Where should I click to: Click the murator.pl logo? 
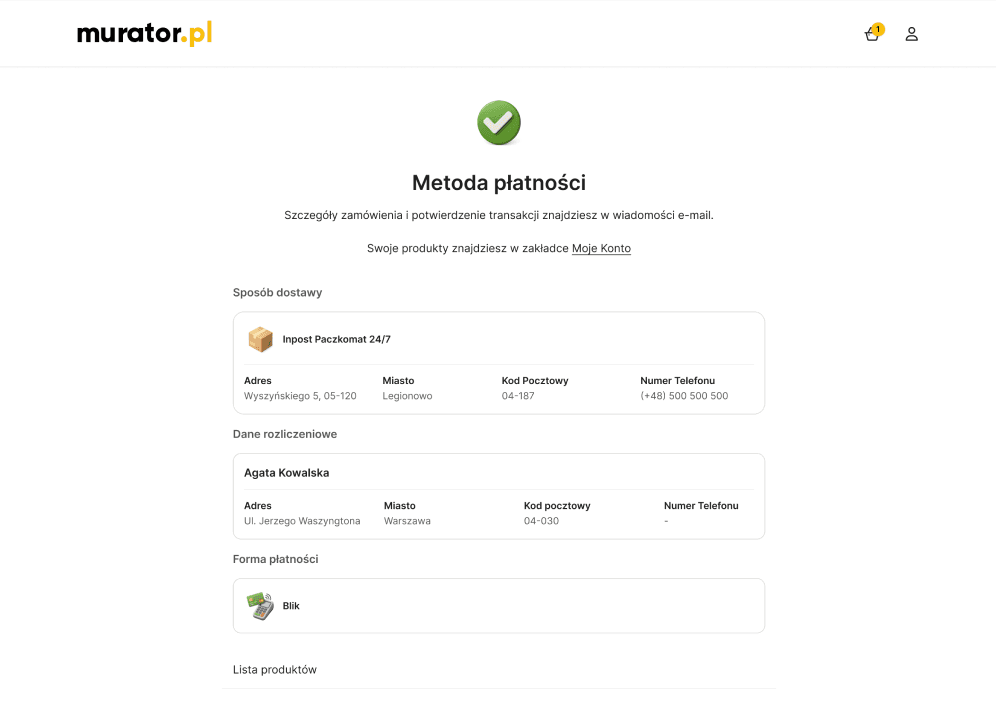point(143,32)
